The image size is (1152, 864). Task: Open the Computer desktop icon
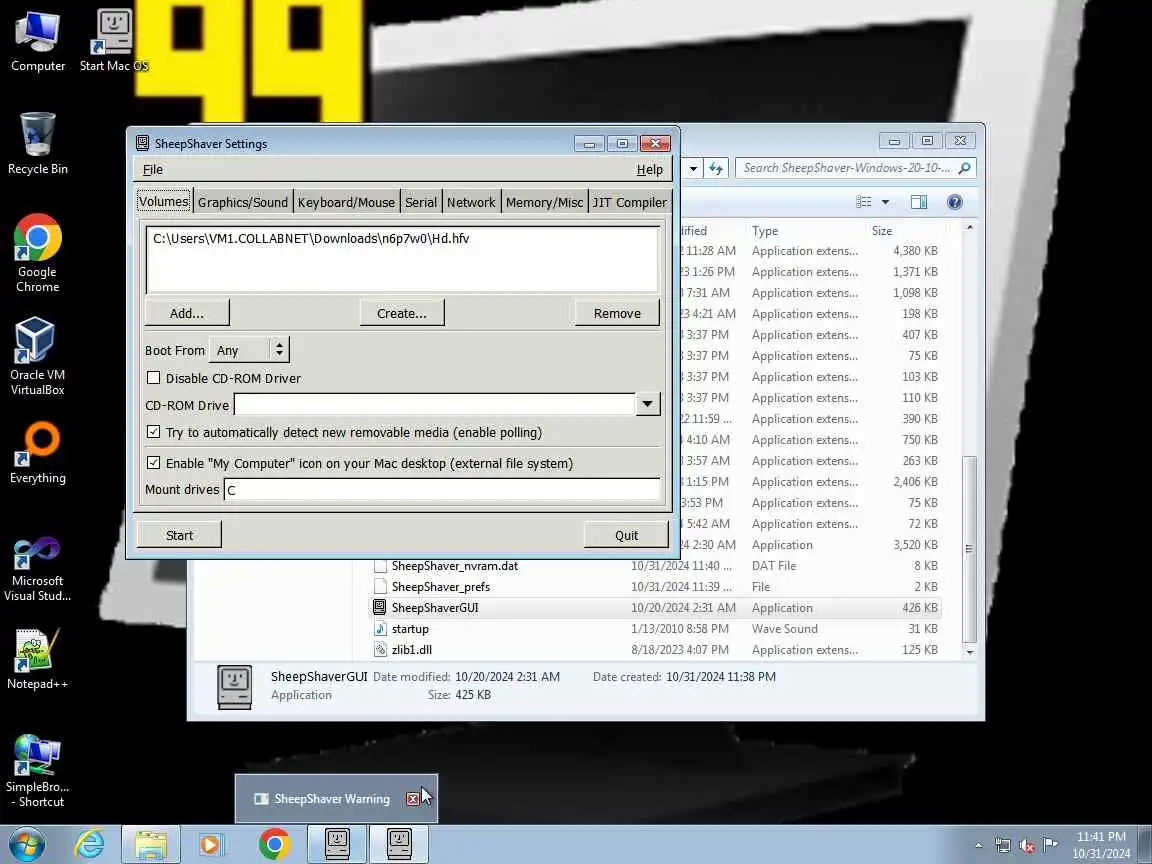point(37,40)
